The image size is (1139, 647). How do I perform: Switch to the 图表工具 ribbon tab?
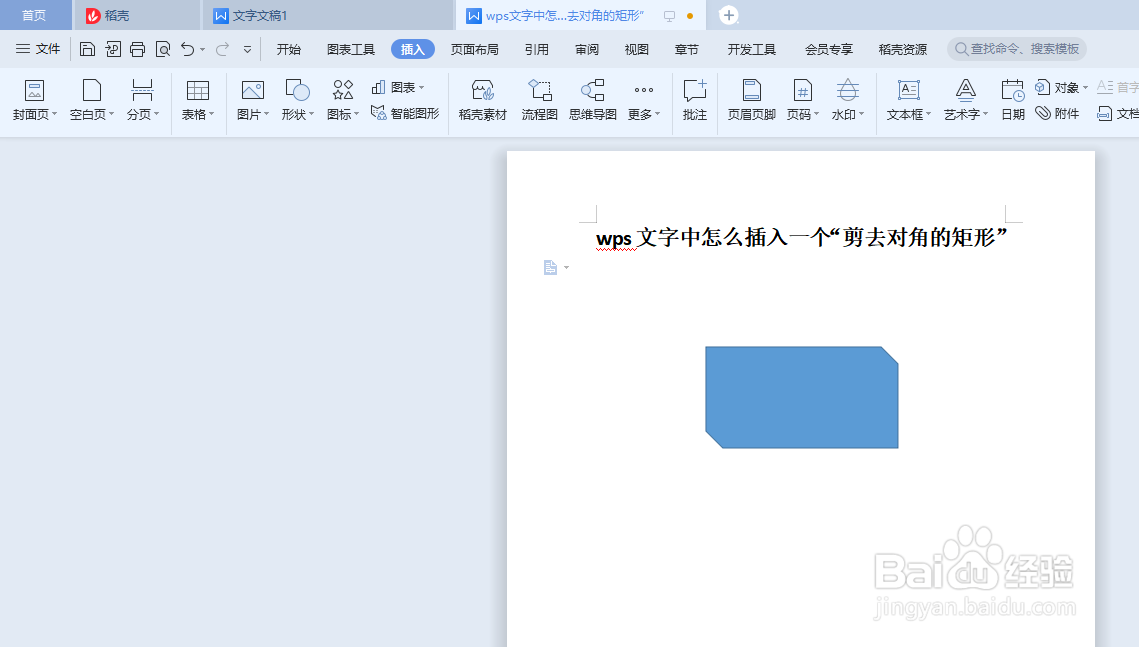(351, 49)
